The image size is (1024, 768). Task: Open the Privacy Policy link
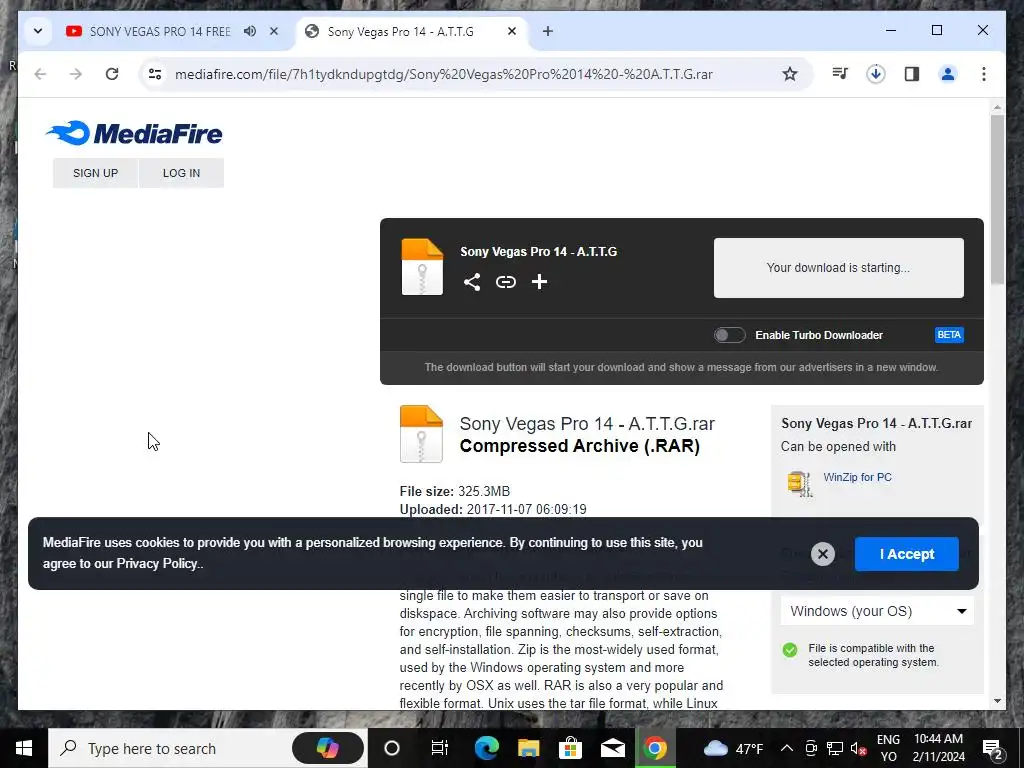[x=157, y=564]
